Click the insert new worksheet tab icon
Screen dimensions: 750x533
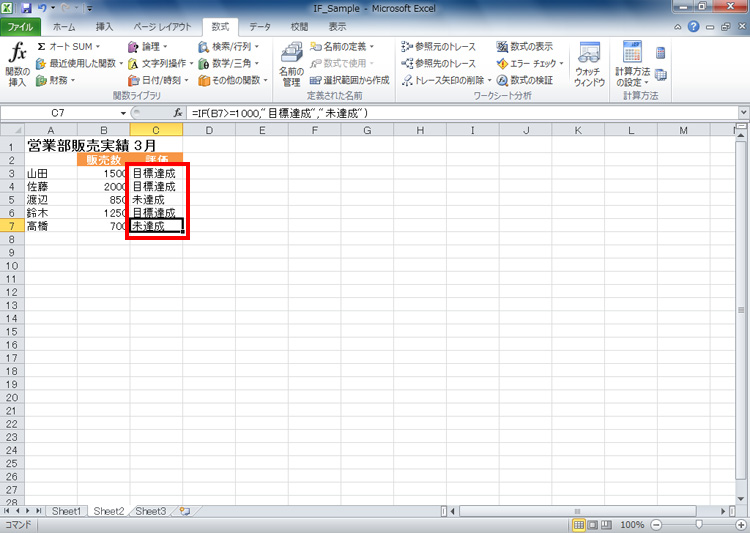[x=185, y=511]
